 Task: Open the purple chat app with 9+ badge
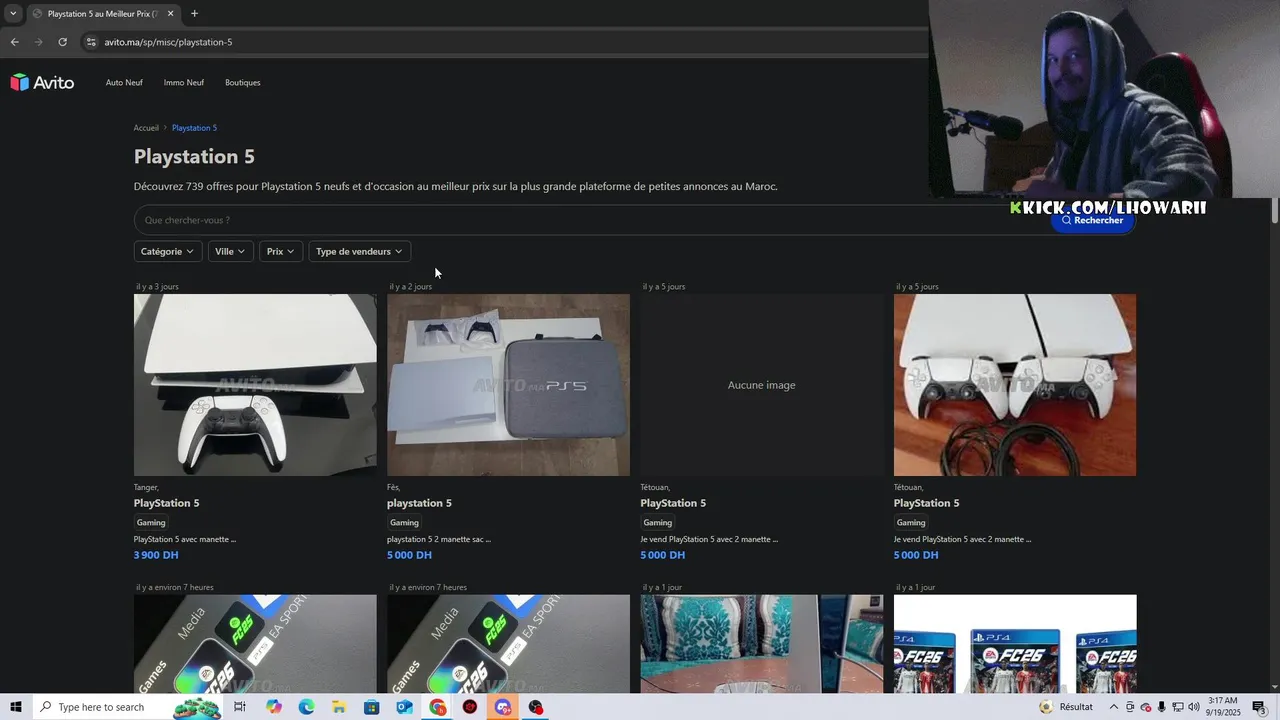(503, 707)
